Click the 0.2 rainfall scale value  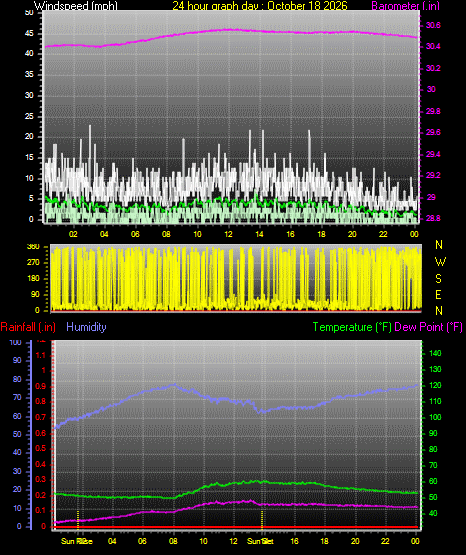pyautogui.click(x=41, y=495)
